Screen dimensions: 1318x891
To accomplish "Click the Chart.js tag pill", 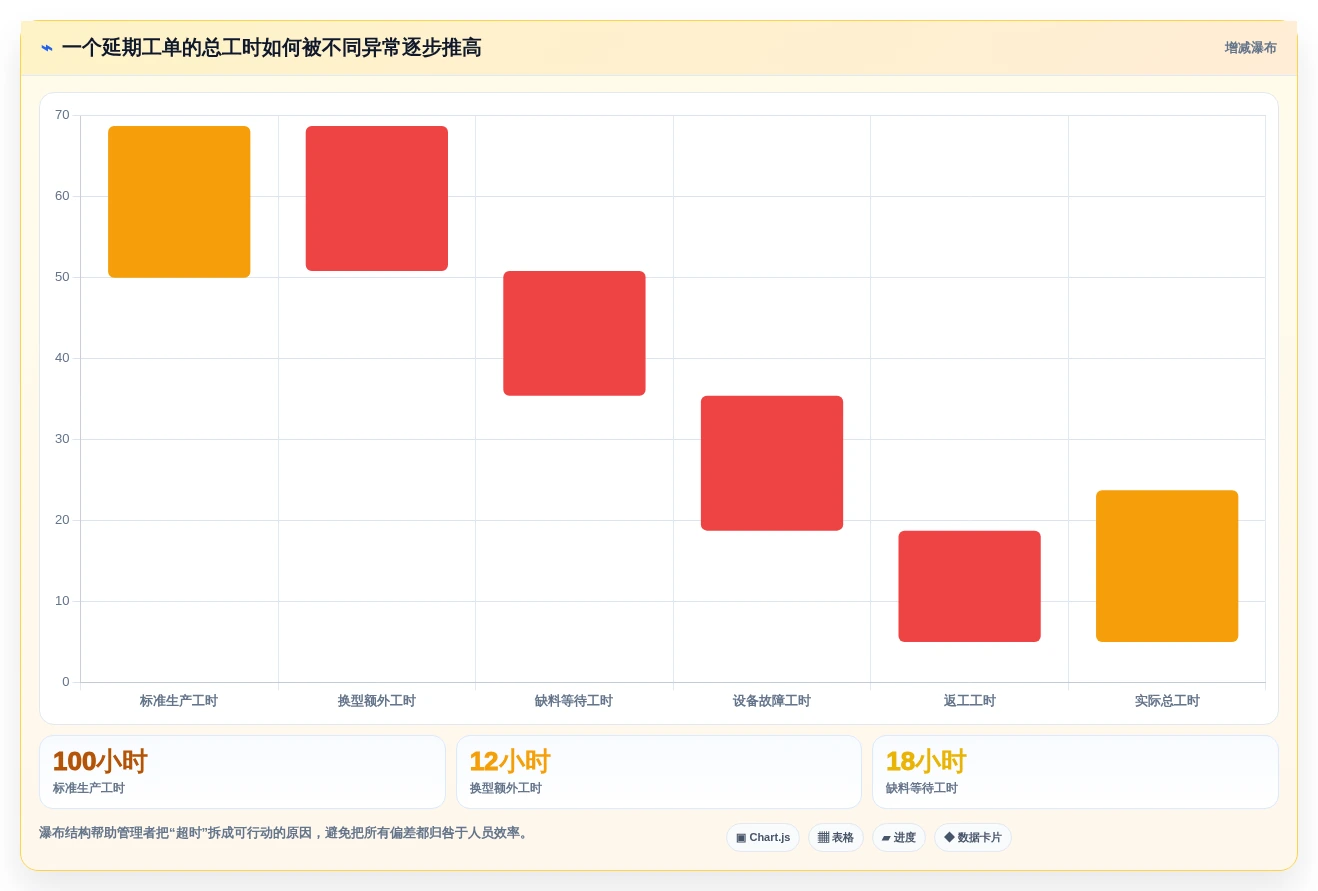I will coord(763,838).
